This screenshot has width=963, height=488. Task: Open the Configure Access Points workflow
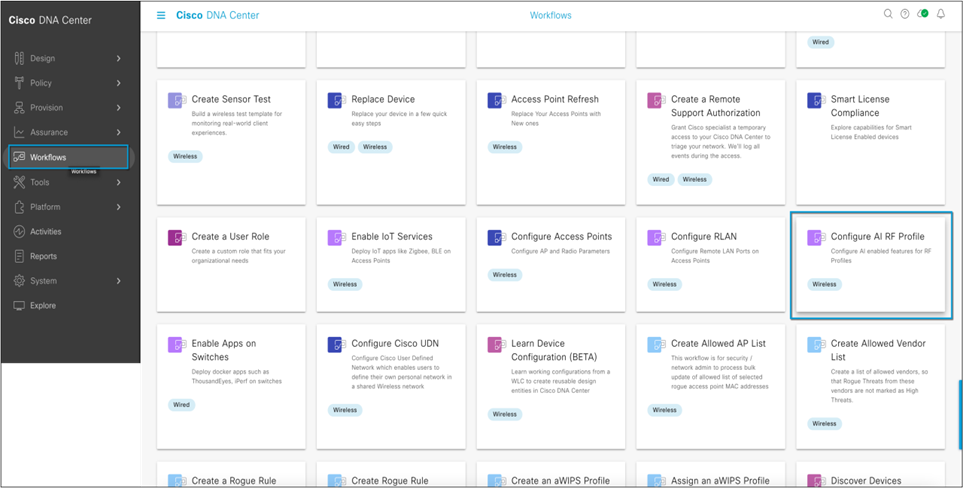[x=551, y=265]
